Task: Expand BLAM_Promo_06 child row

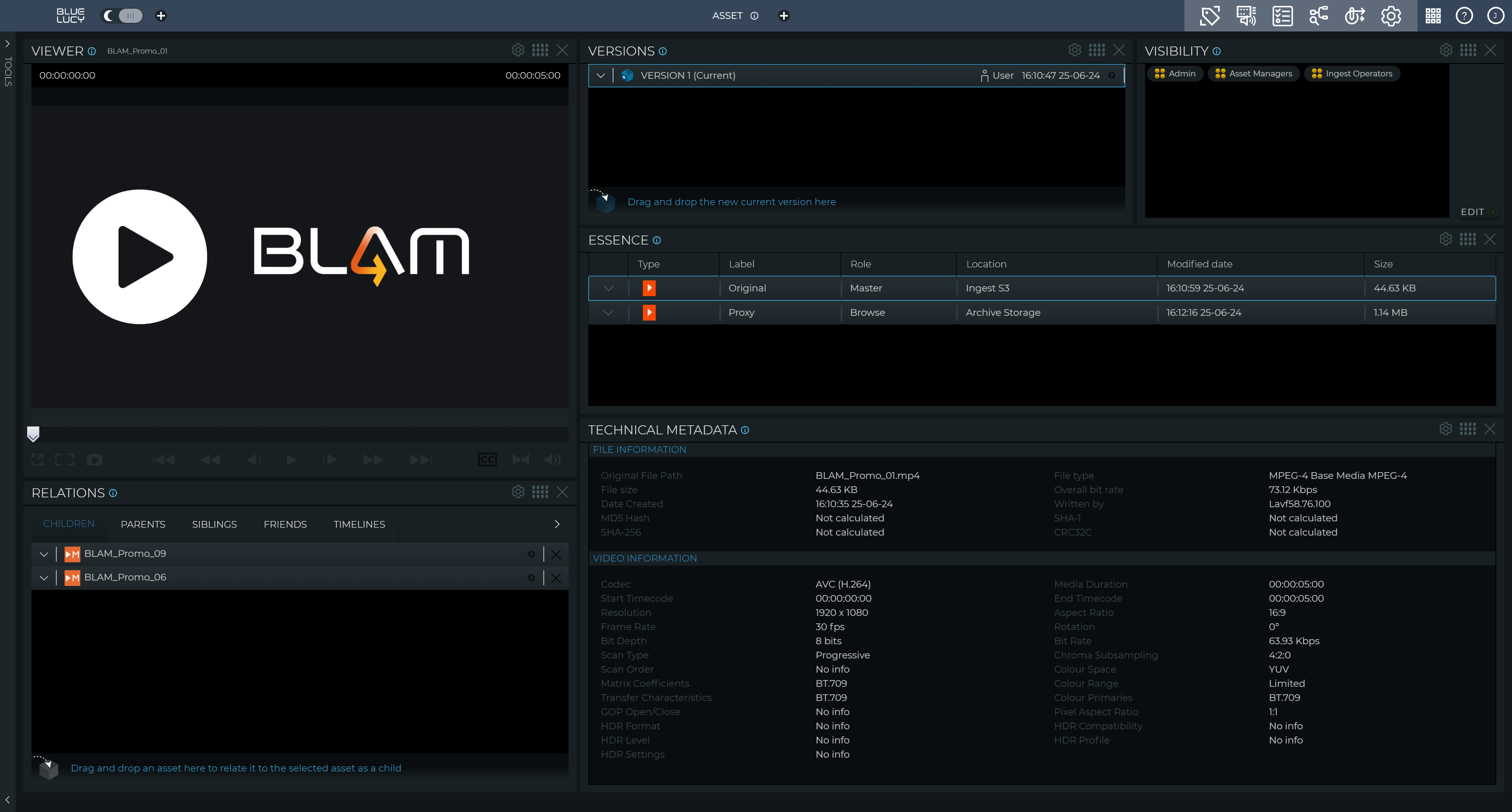Action: click(x=44, y=578)
